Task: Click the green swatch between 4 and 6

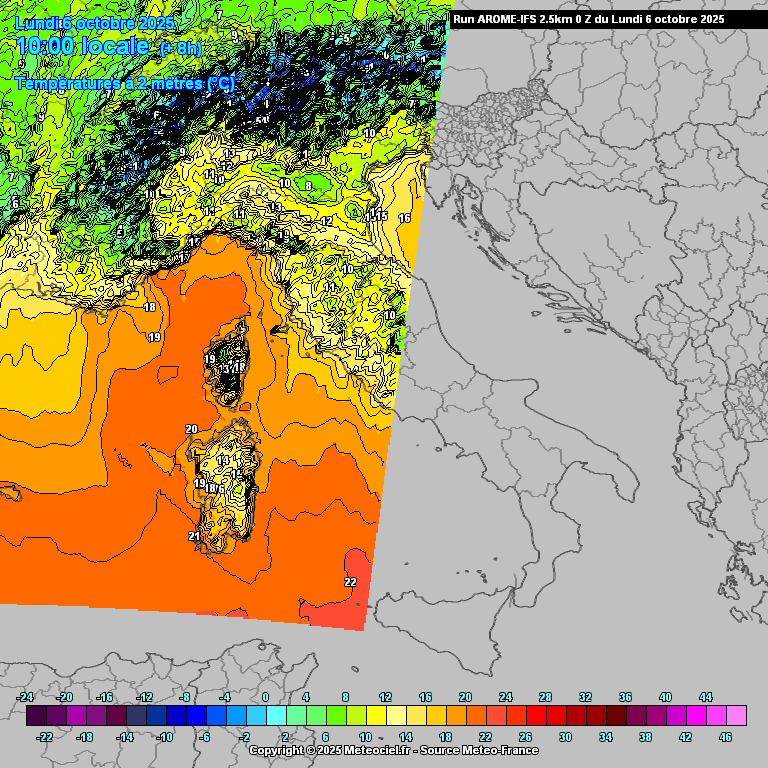Action: tap(316, 716)
